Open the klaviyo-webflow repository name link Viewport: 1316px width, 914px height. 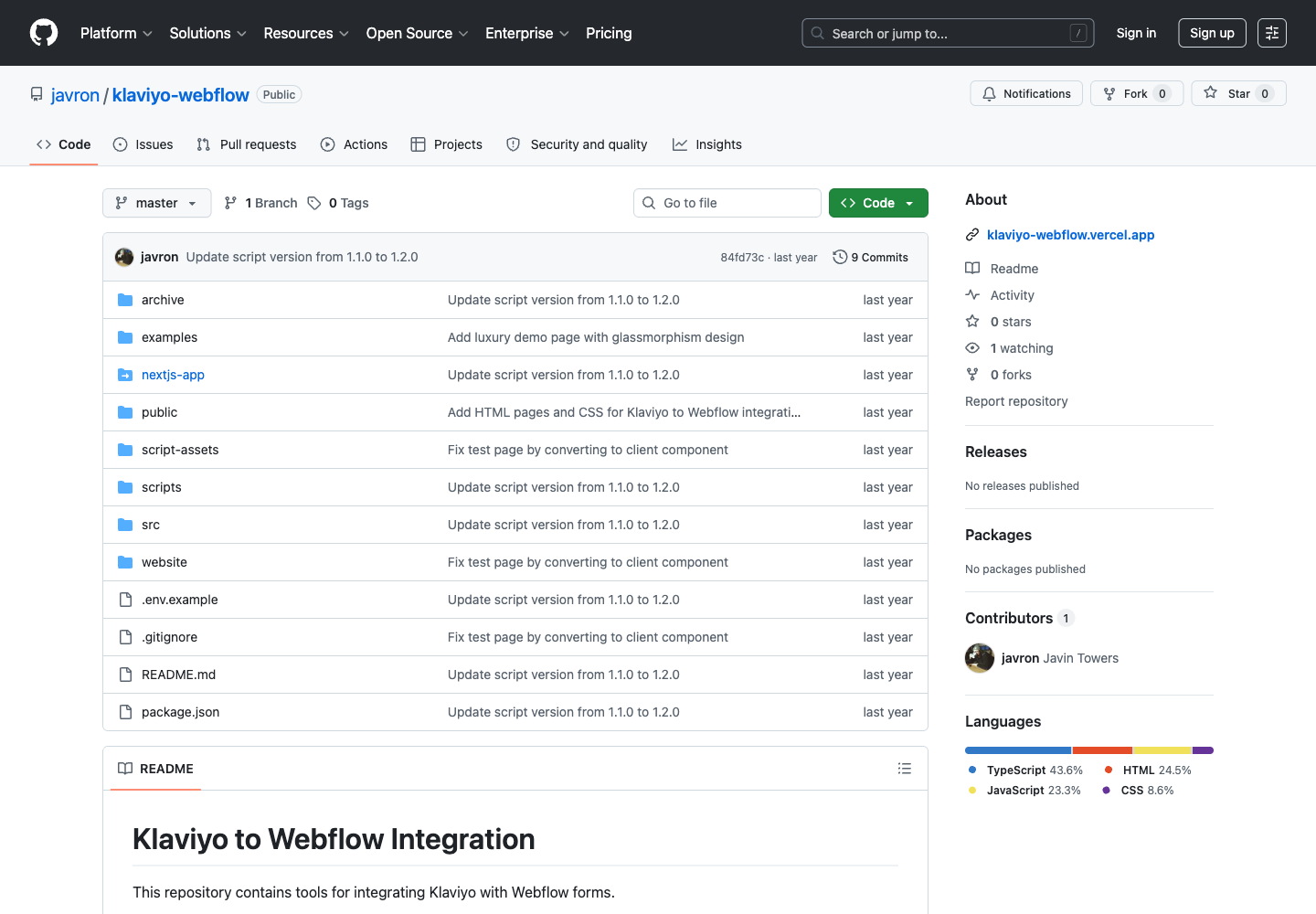coord(181,95)
